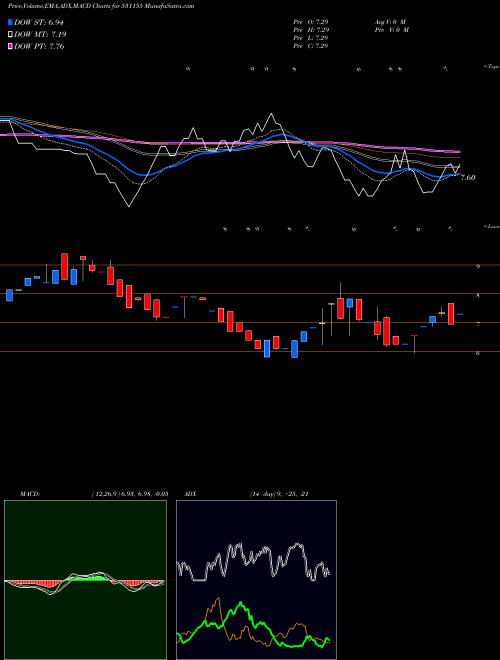Click the MACD parameters '(12,26,9)' values

(130, 494)
